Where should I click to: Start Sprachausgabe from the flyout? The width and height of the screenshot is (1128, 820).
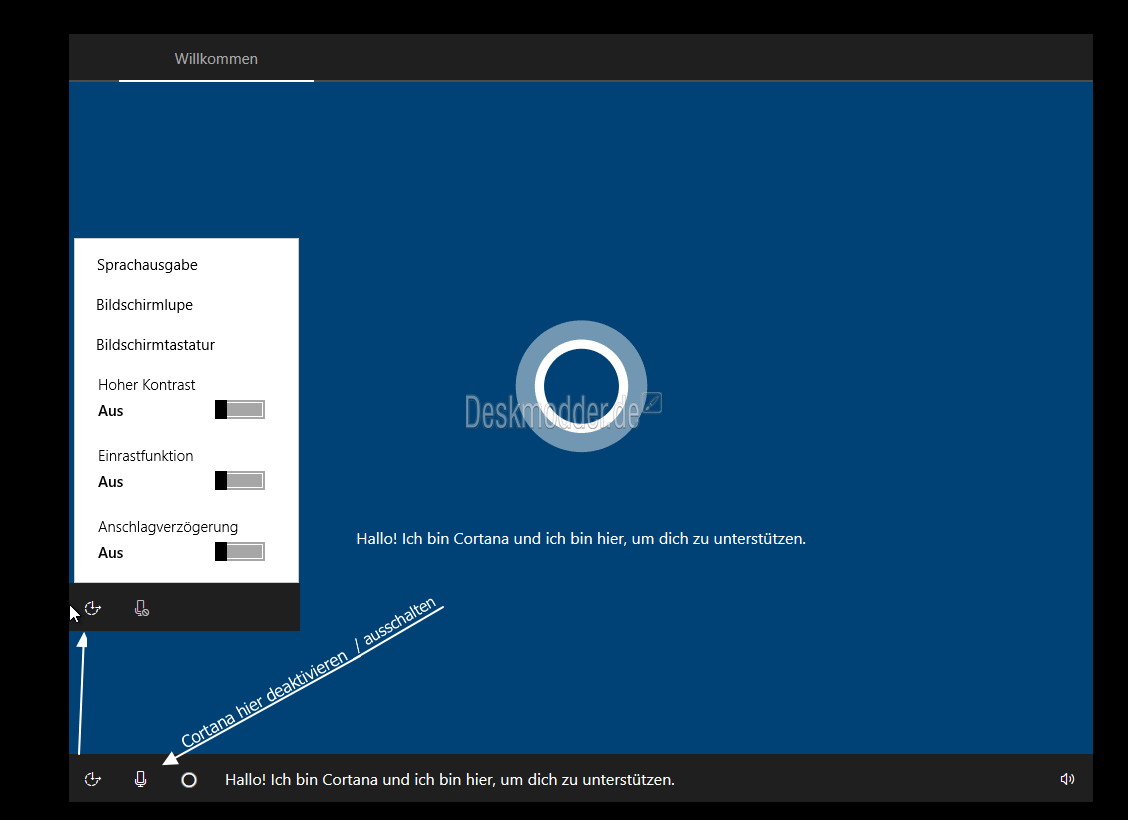[x=147, y=265]
